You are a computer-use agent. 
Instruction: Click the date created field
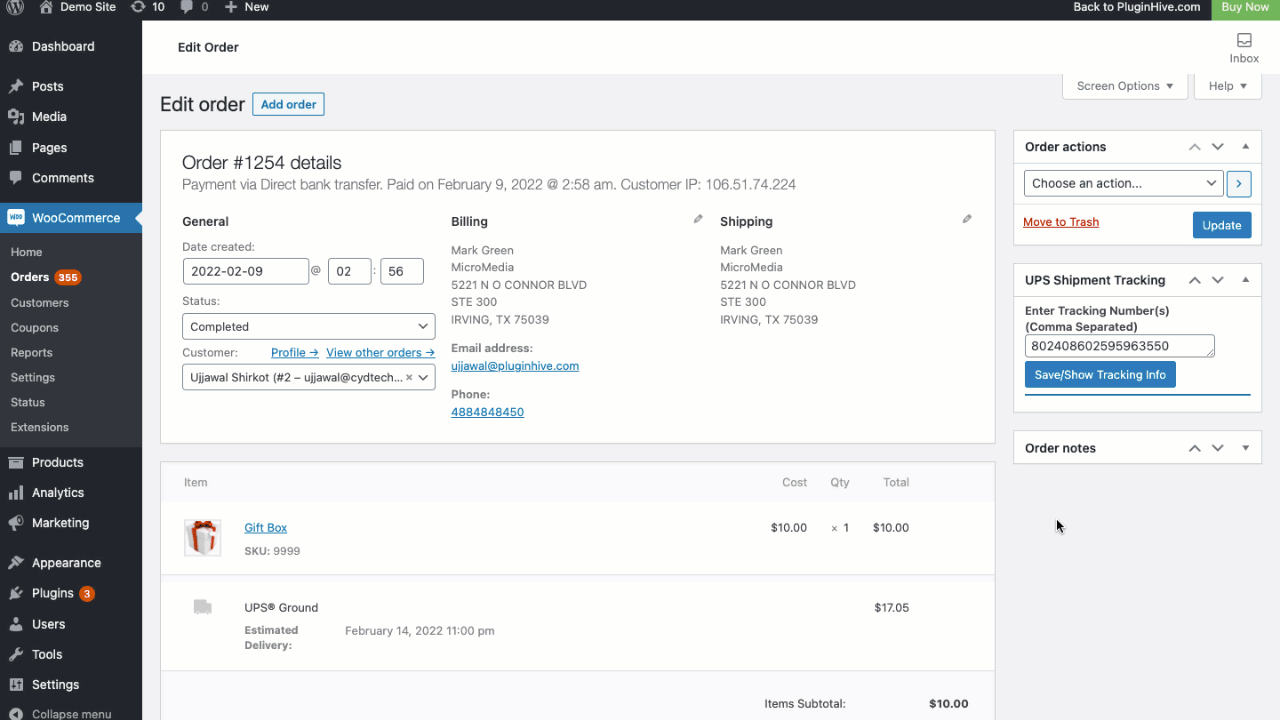click(x=246, y=271)
